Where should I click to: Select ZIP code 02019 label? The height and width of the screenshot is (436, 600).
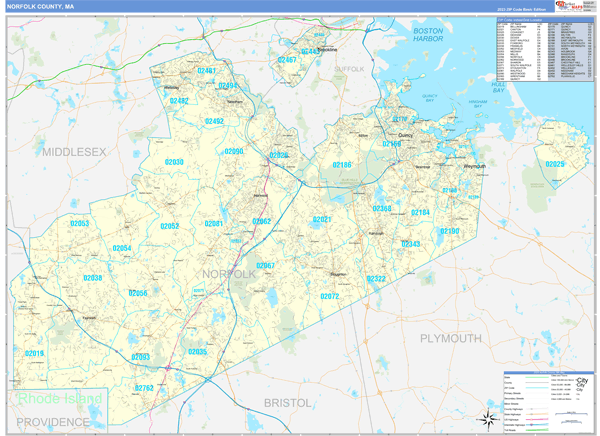point(35,354)
